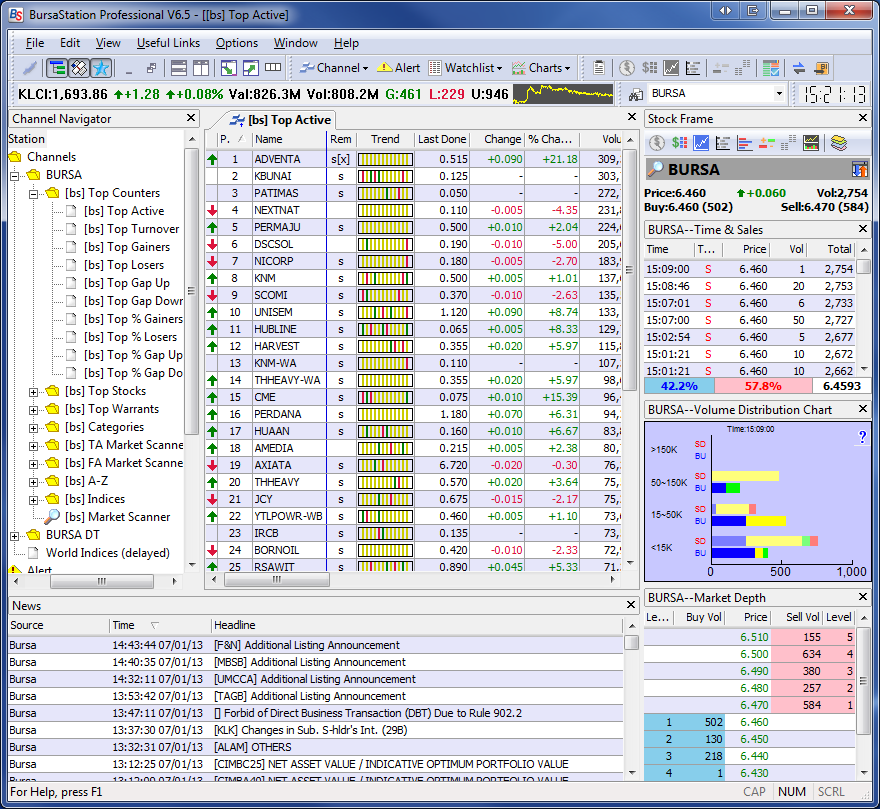Toggle the news pane toolbar button

coord(79,68)
